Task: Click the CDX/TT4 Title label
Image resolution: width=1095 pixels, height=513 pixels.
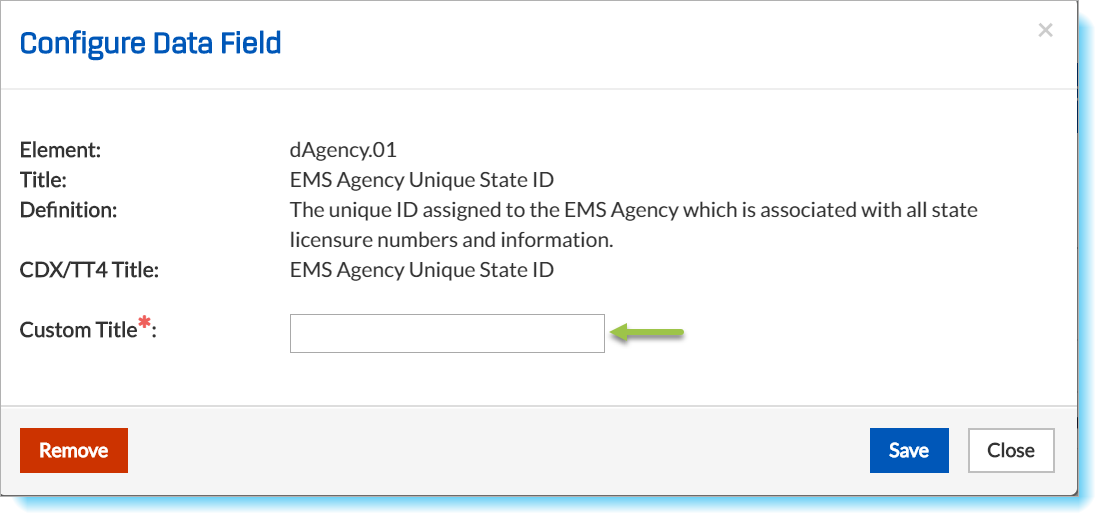Action: tap(89, 270)
